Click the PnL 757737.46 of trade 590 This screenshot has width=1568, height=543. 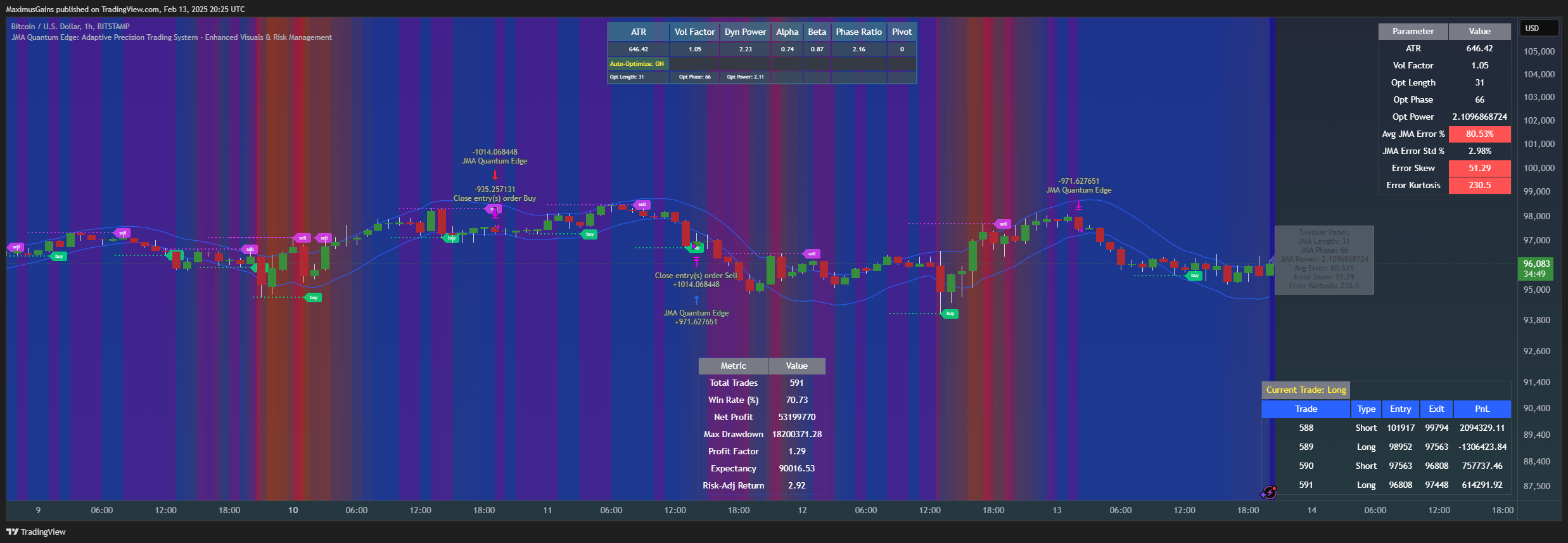1482,466
